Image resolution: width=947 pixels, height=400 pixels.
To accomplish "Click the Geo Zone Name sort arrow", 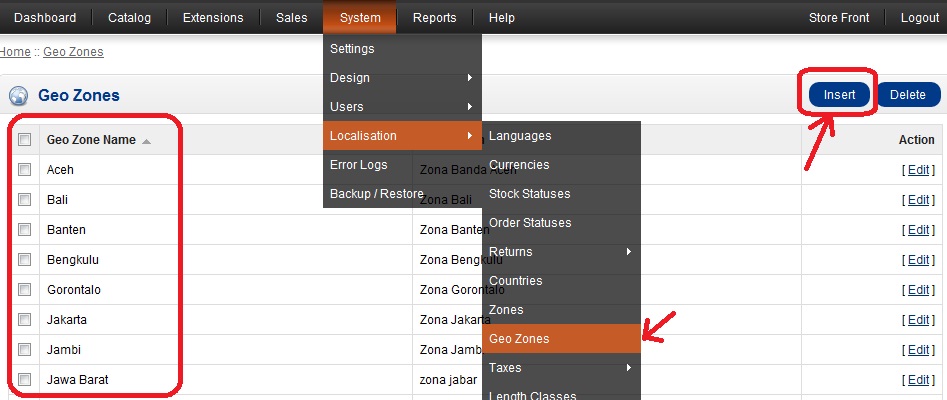I will [x=147, y=141].
